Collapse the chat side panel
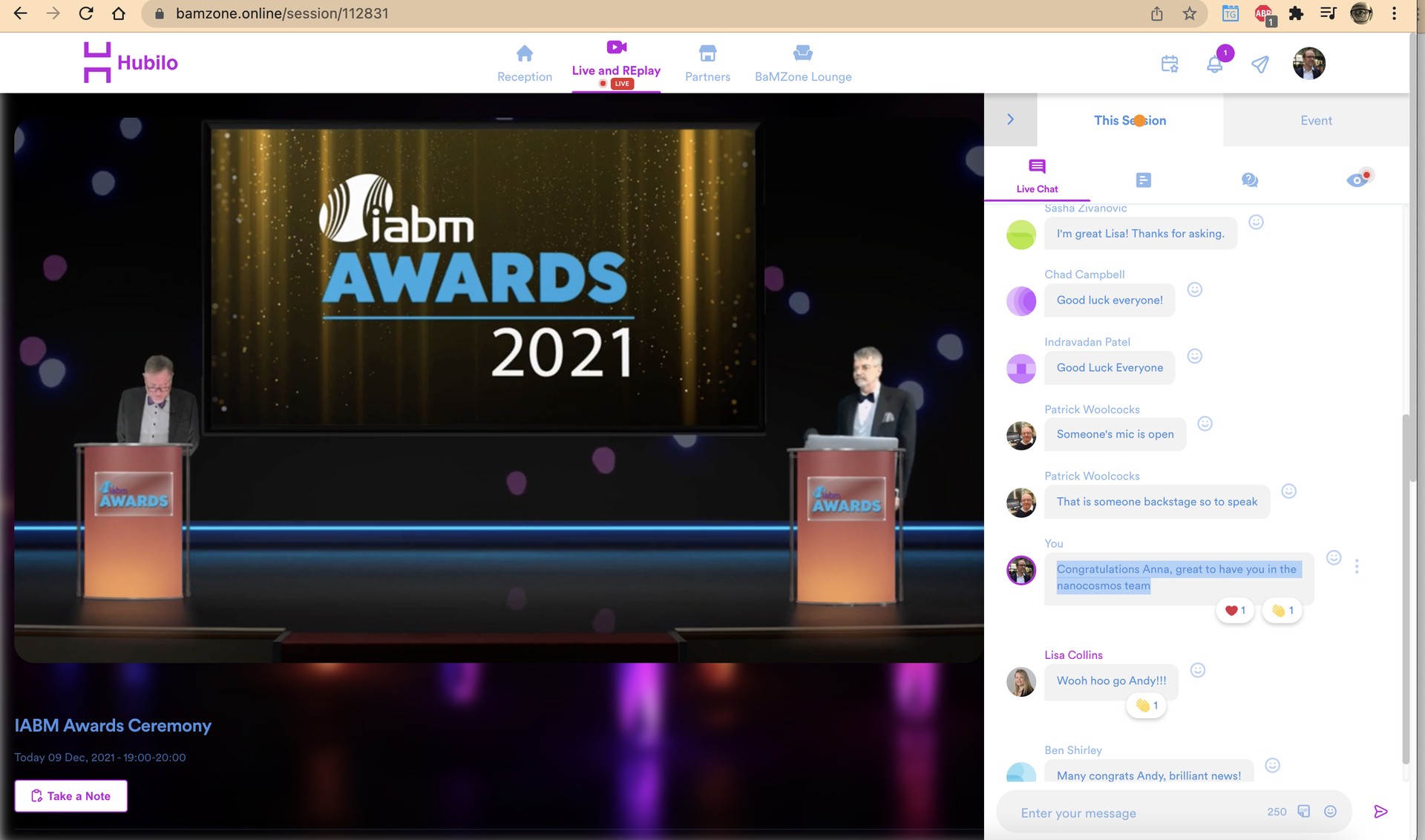 click(1010, 120)
